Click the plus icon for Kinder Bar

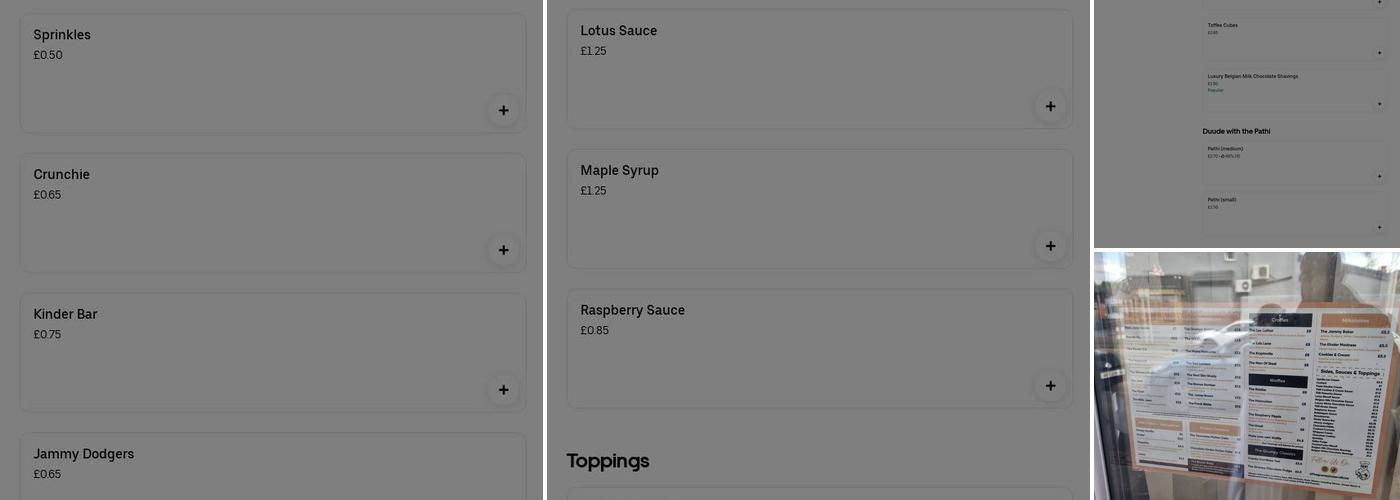[503, 390]
